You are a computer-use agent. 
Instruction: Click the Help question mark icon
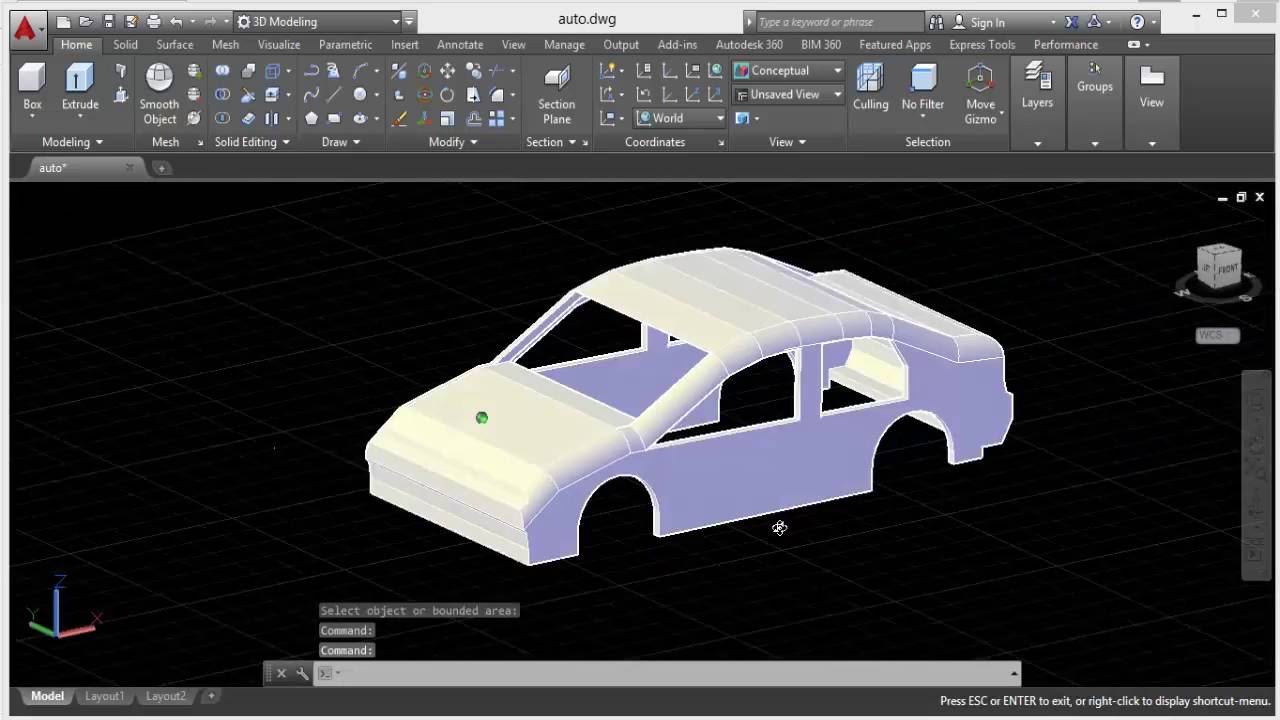coord(1137,22)
